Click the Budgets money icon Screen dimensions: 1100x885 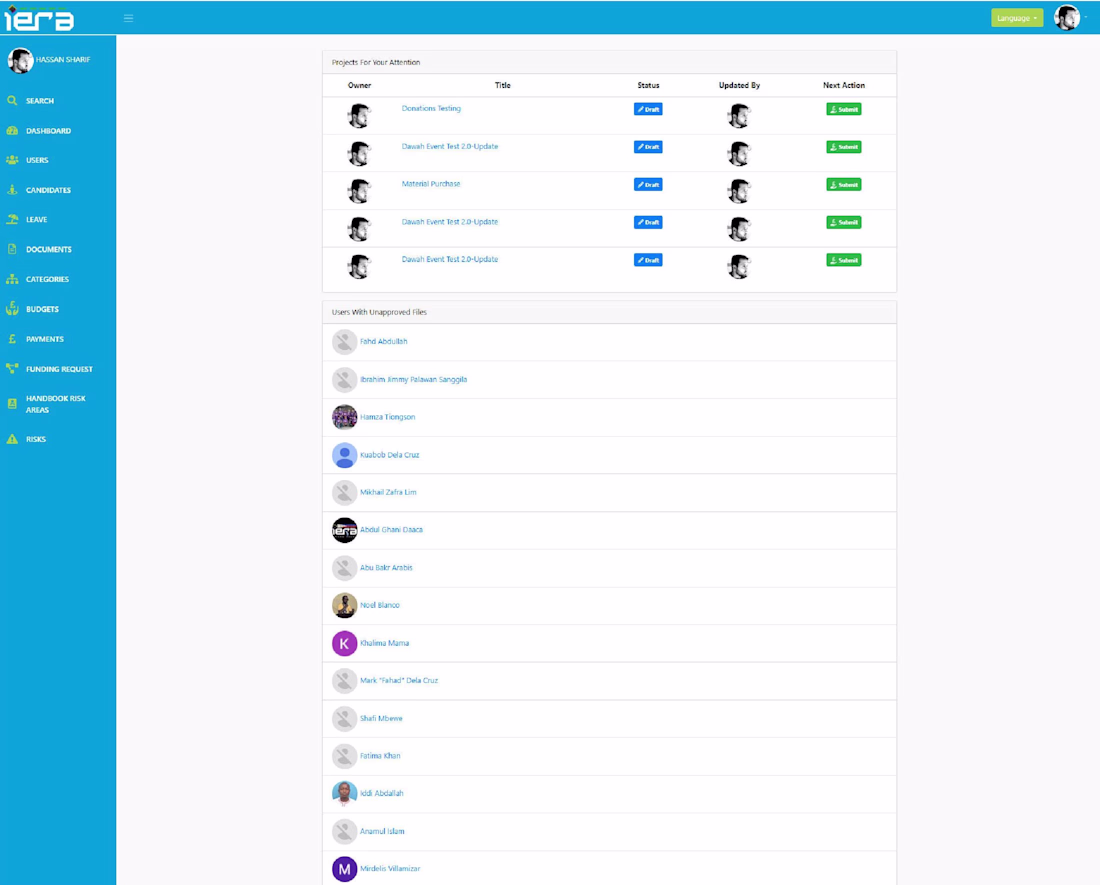(12, 309)
